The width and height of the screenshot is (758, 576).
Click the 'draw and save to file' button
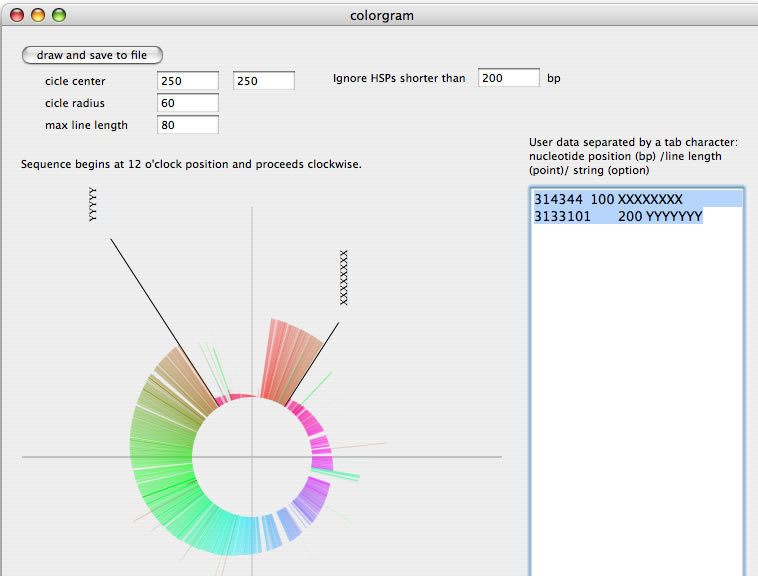tap(92, 55)
